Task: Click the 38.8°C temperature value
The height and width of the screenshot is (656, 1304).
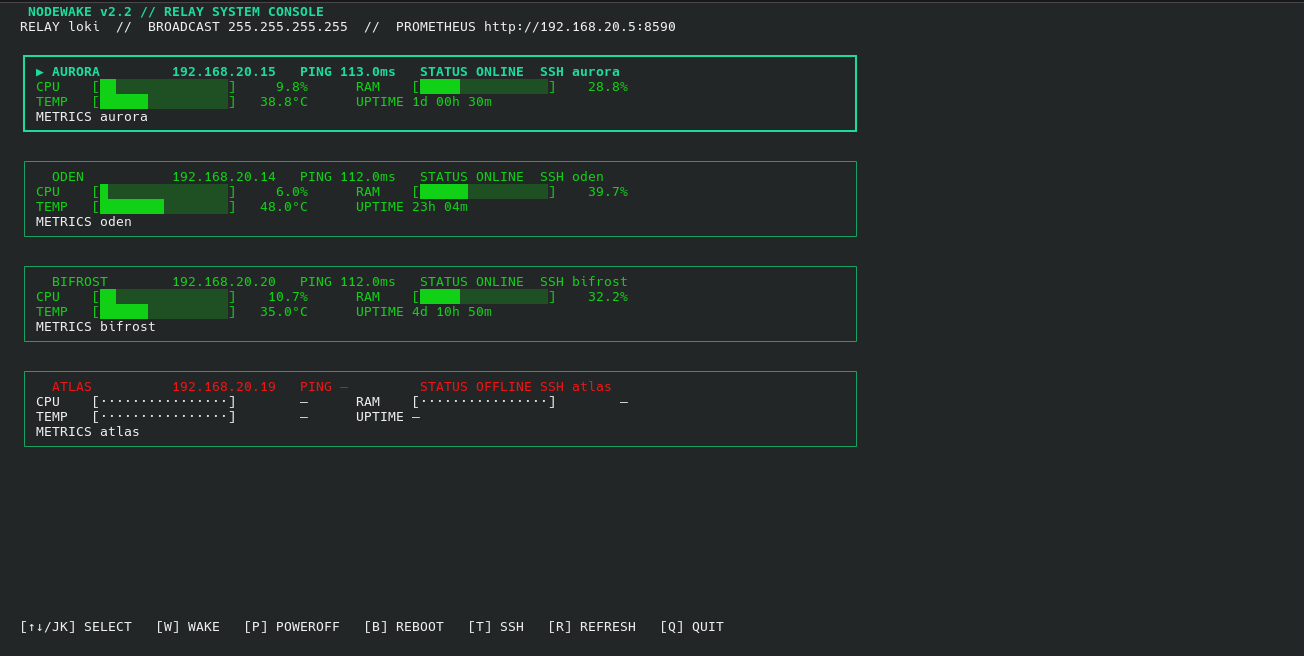Action: point(284,102)
